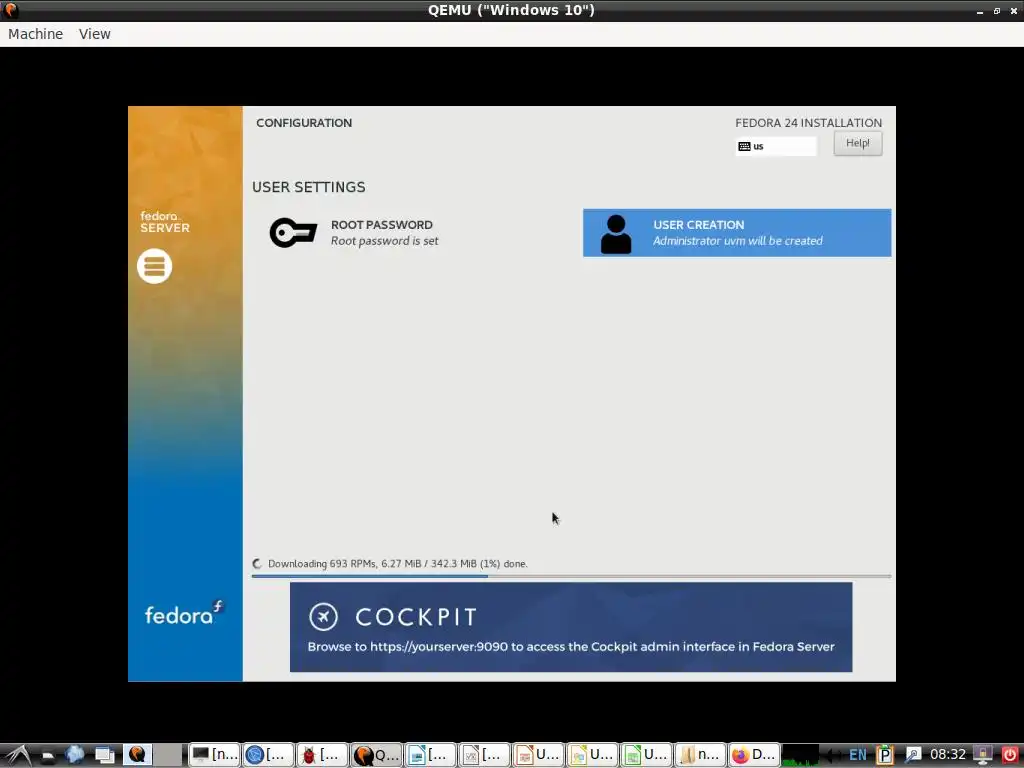
Task: Open the User Creation settings
Action: 737,232
